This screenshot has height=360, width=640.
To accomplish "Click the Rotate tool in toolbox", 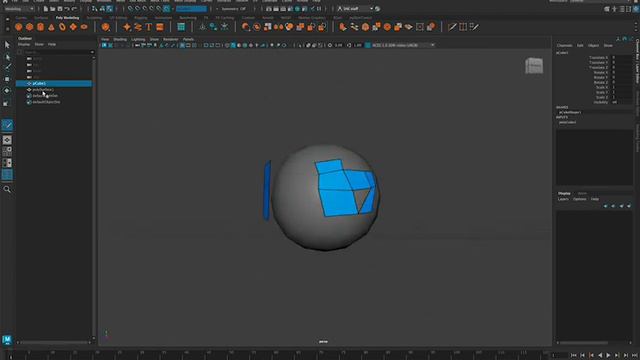I will coord(7,91).
